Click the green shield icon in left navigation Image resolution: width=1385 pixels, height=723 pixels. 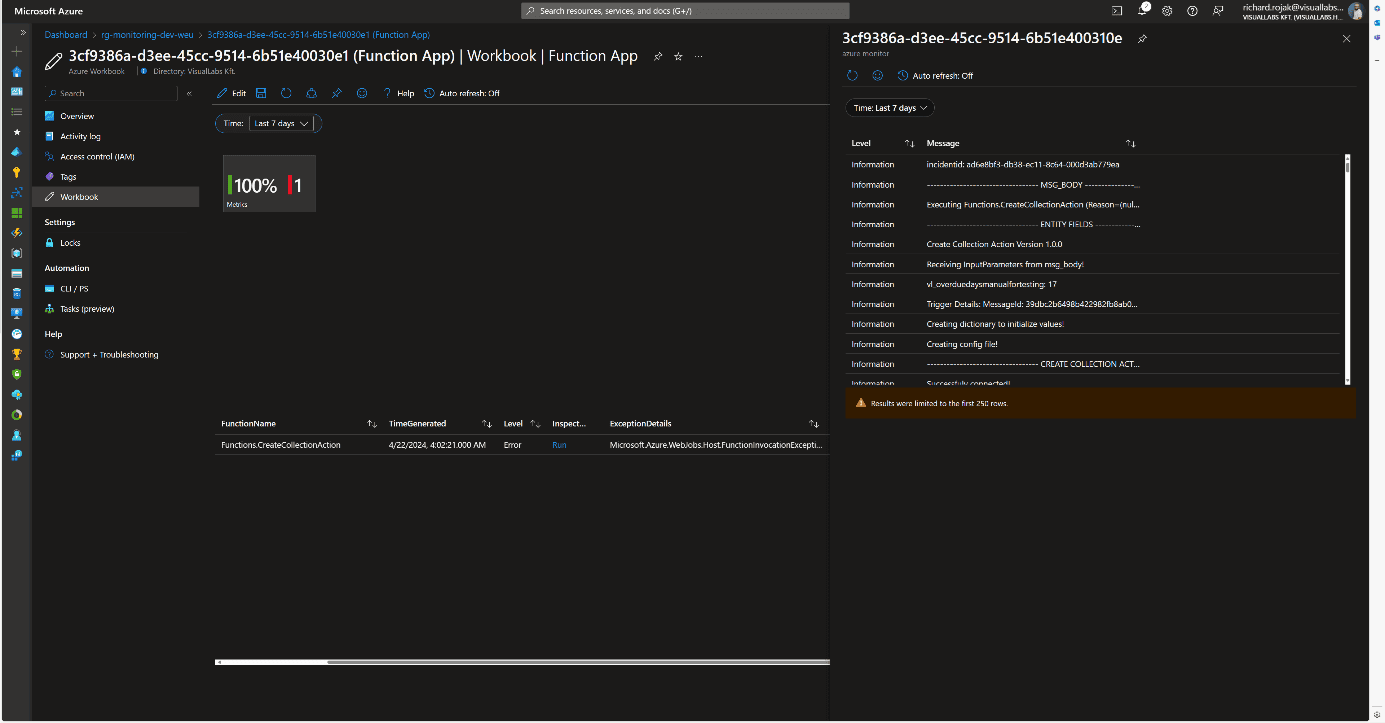pos(16,374)
